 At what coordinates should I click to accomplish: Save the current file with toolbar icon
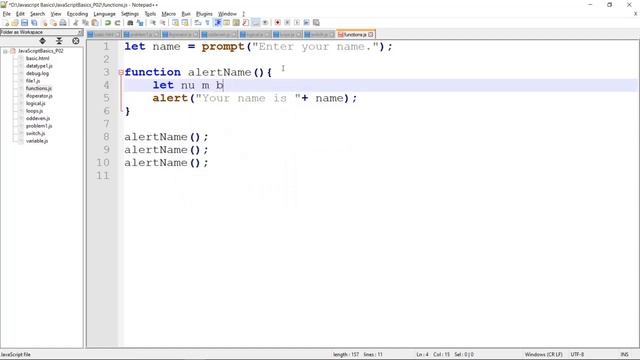pos(24,23)
